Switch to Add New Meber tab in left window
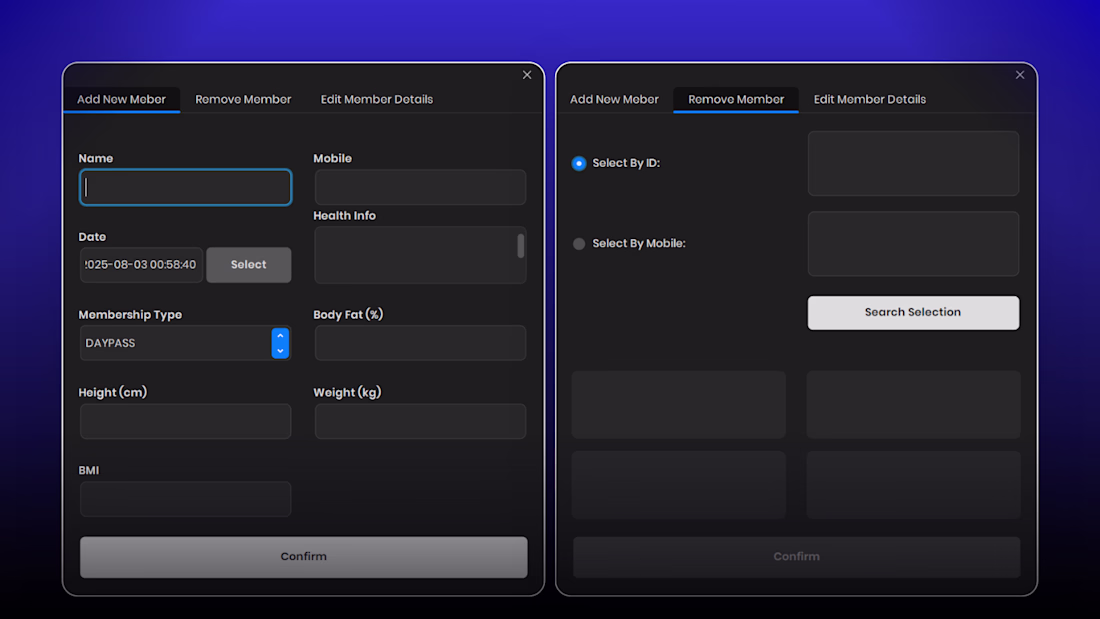This screenshot has height=619, width=1100. pyautogui.click(x=121, y=100)
